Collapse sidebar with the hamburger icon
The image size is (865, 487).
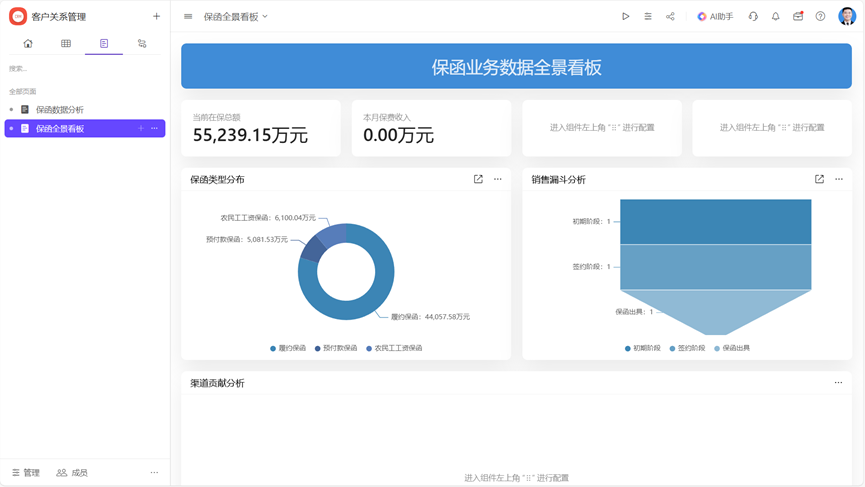(188, 17)
